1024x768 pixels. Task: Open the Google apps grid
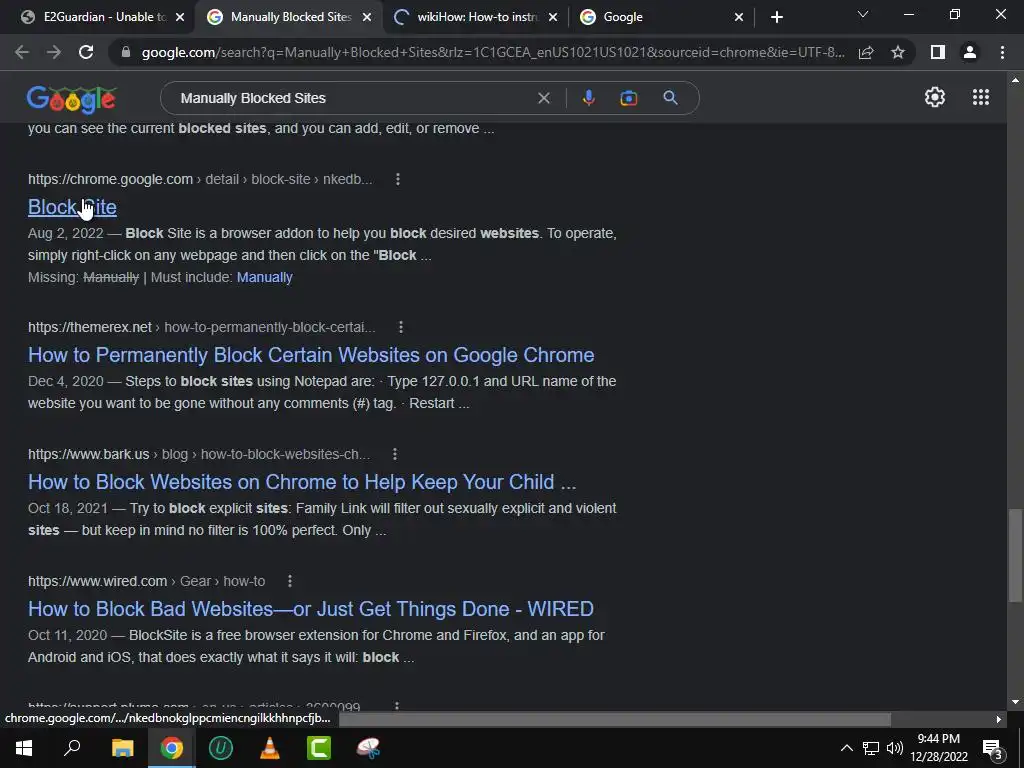pyautogui.click(x=981, y=97)
